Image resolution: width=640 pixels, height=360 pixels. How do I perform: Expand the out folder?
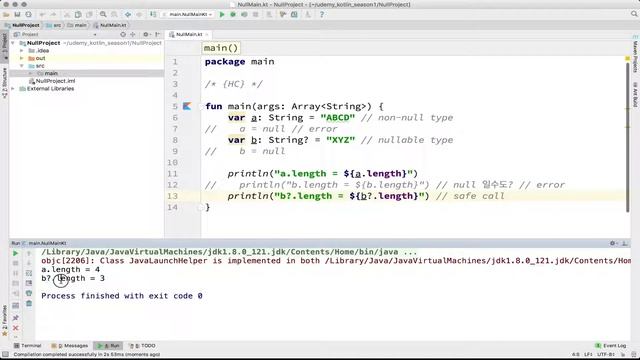(x=22, y=58)
